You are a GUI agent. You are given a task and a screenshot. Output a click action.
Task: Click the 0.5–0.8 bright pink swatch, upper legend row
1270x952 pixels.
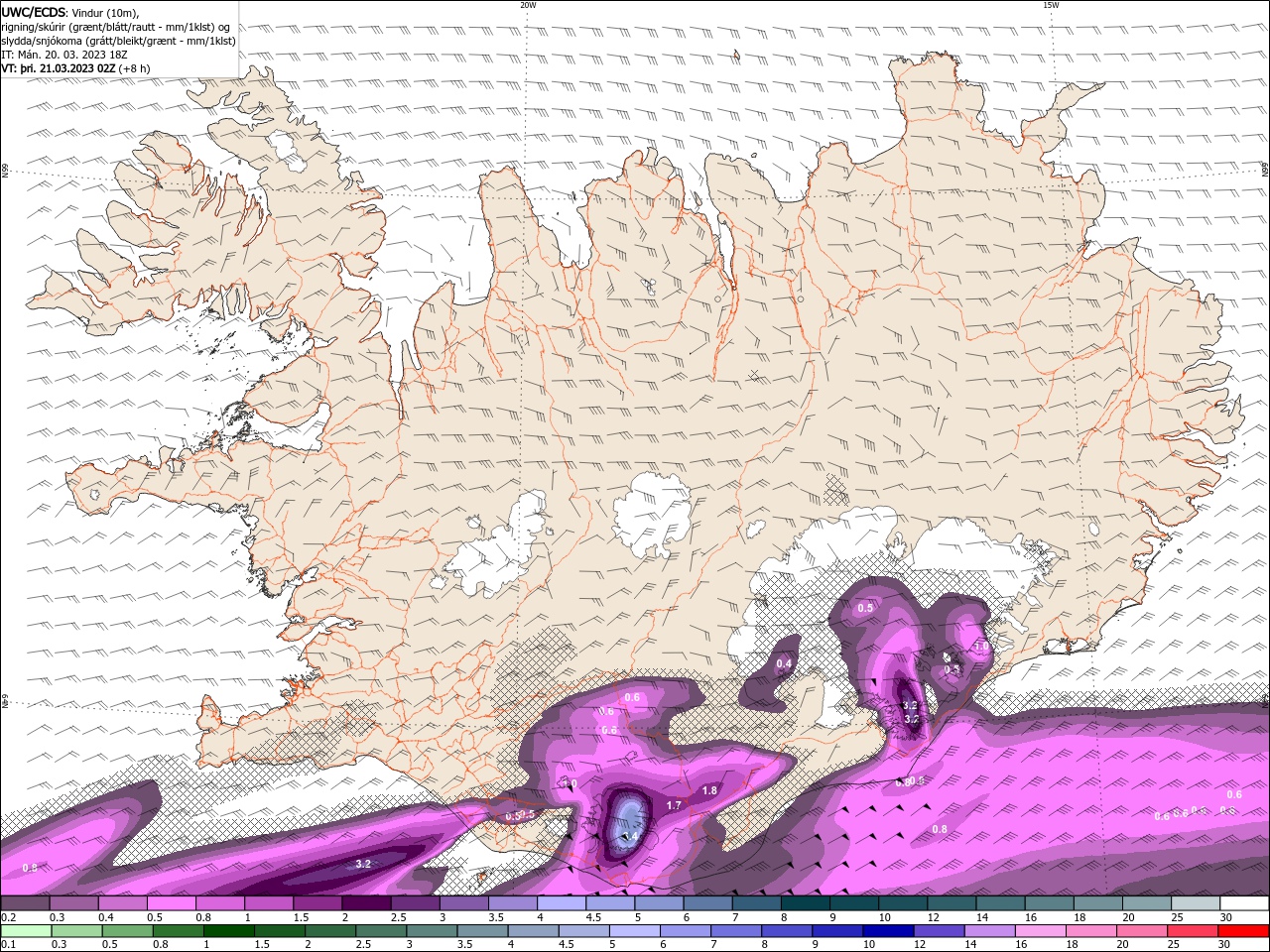[x=172, y=903]
